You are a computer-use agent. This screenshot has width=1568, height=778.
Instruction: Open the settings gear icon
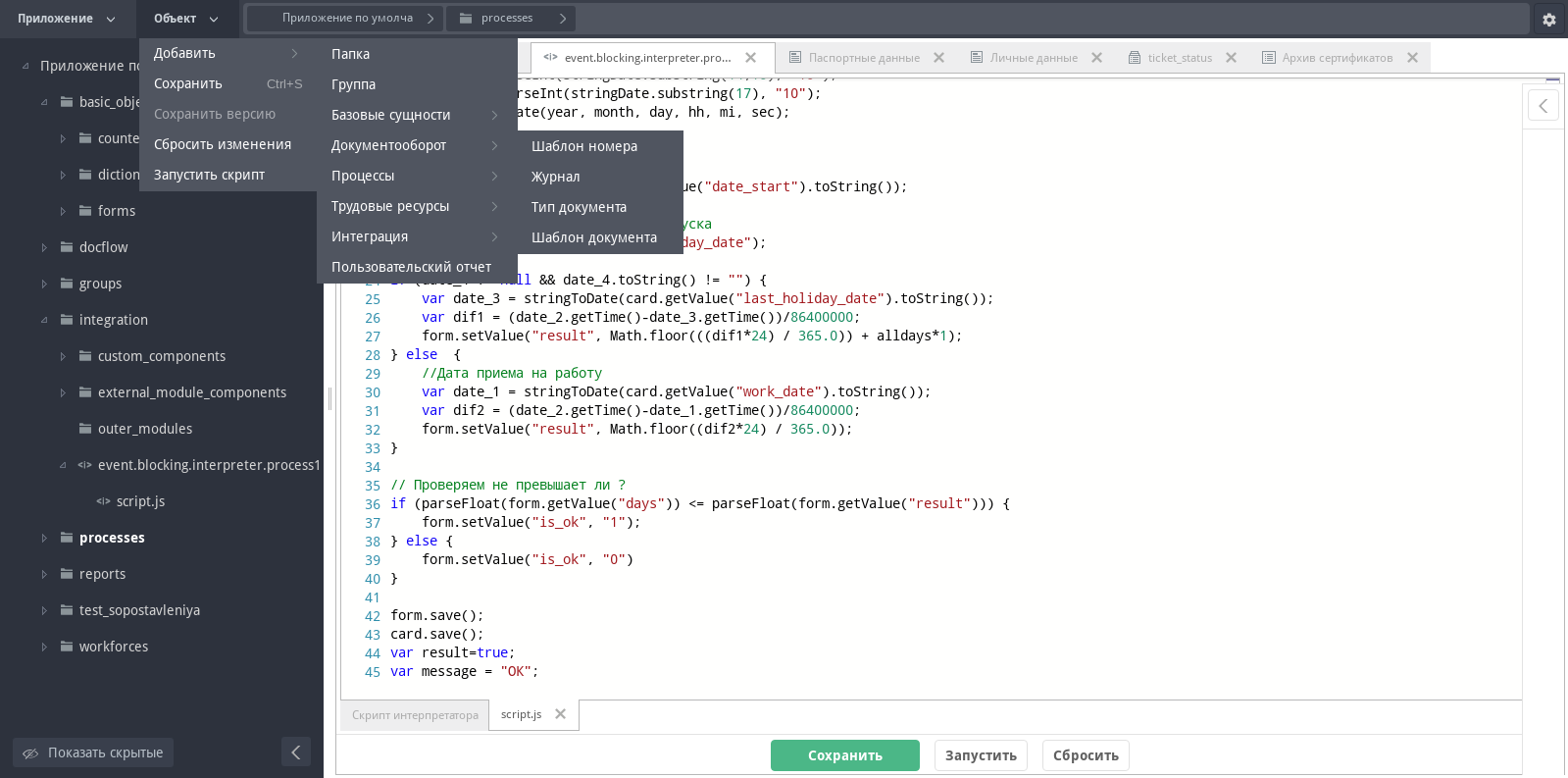pos(1549,19)
